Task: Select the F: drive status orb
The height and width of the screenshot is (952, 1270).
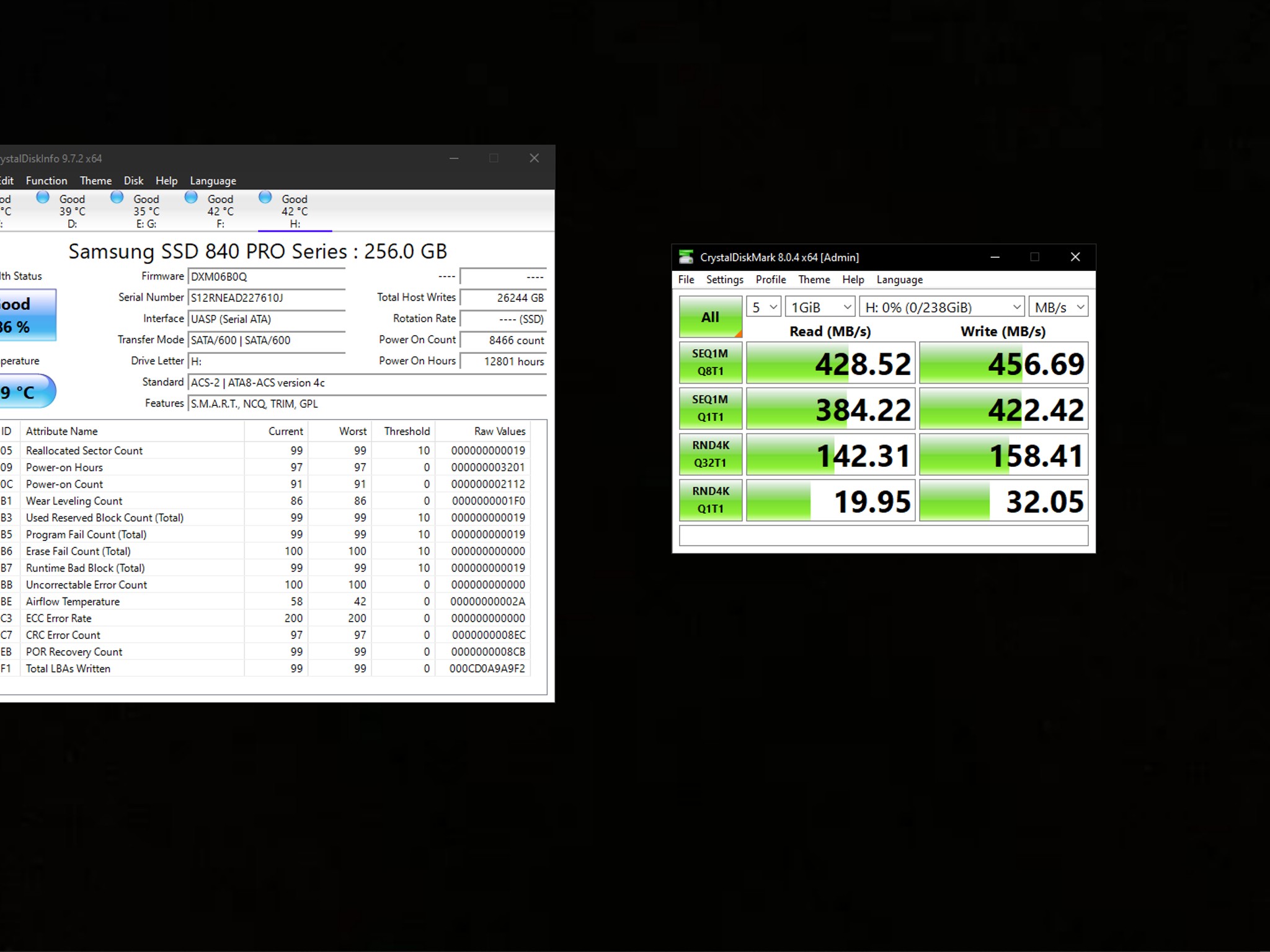Action: click(x=191, y=197)
